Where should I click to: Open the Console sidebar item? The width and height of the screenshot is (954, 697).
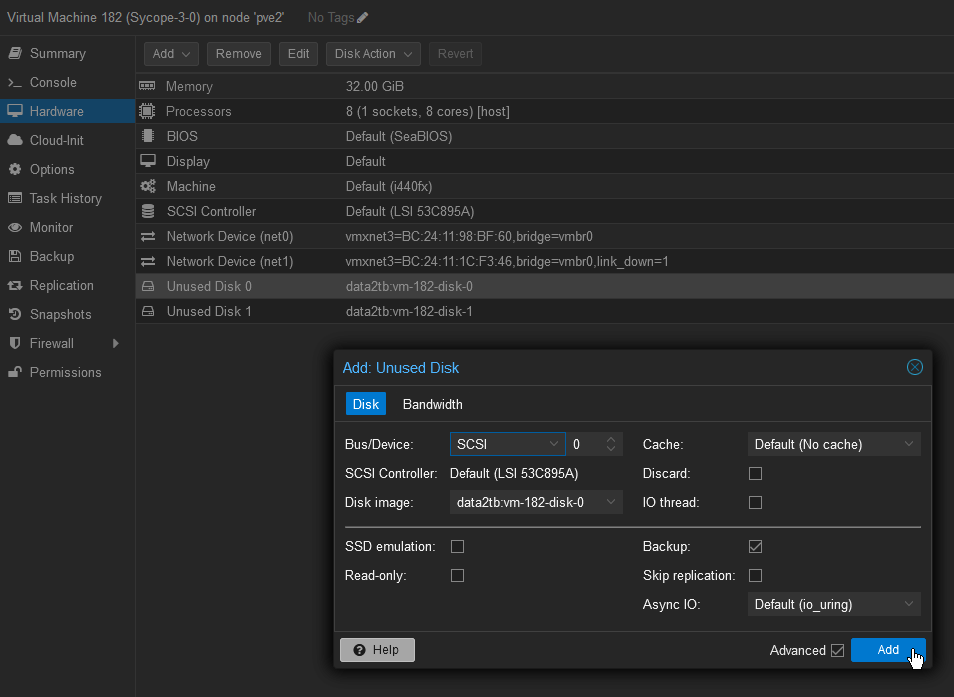point(52,82)
